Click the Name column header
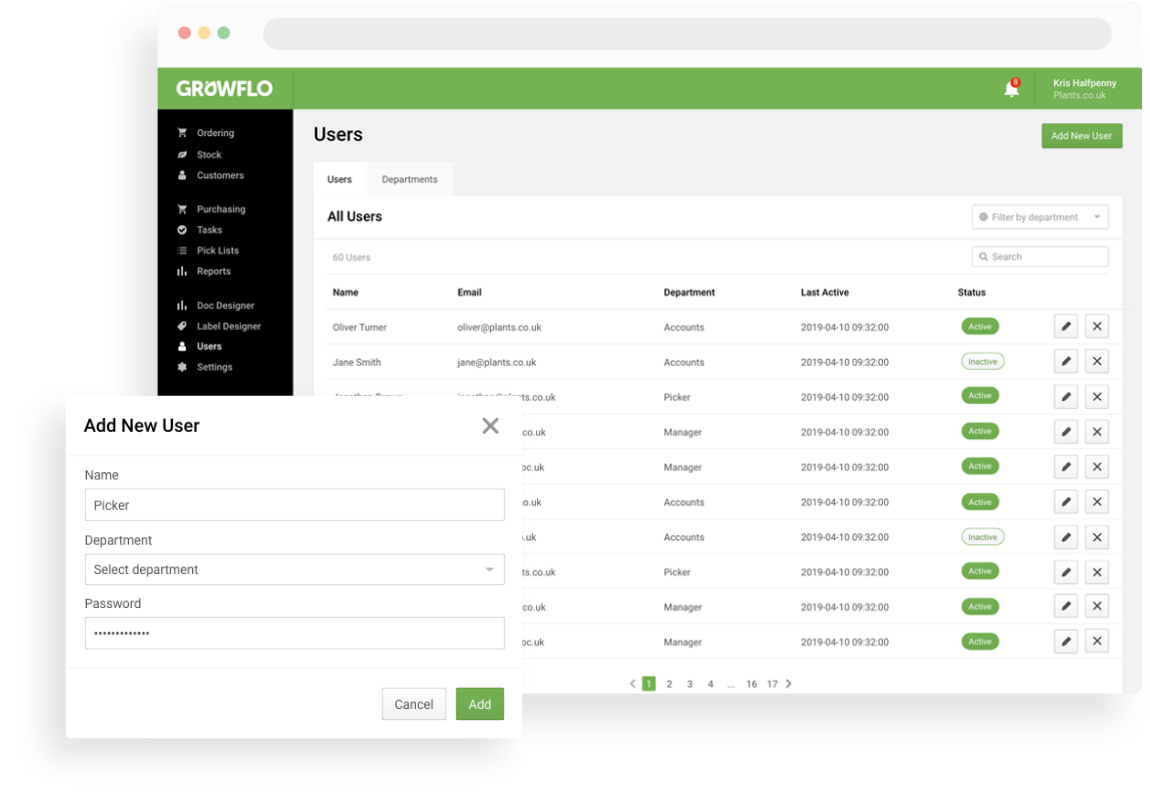Image resolution: width=1150 pixels, height=805 pixels. 345,292
